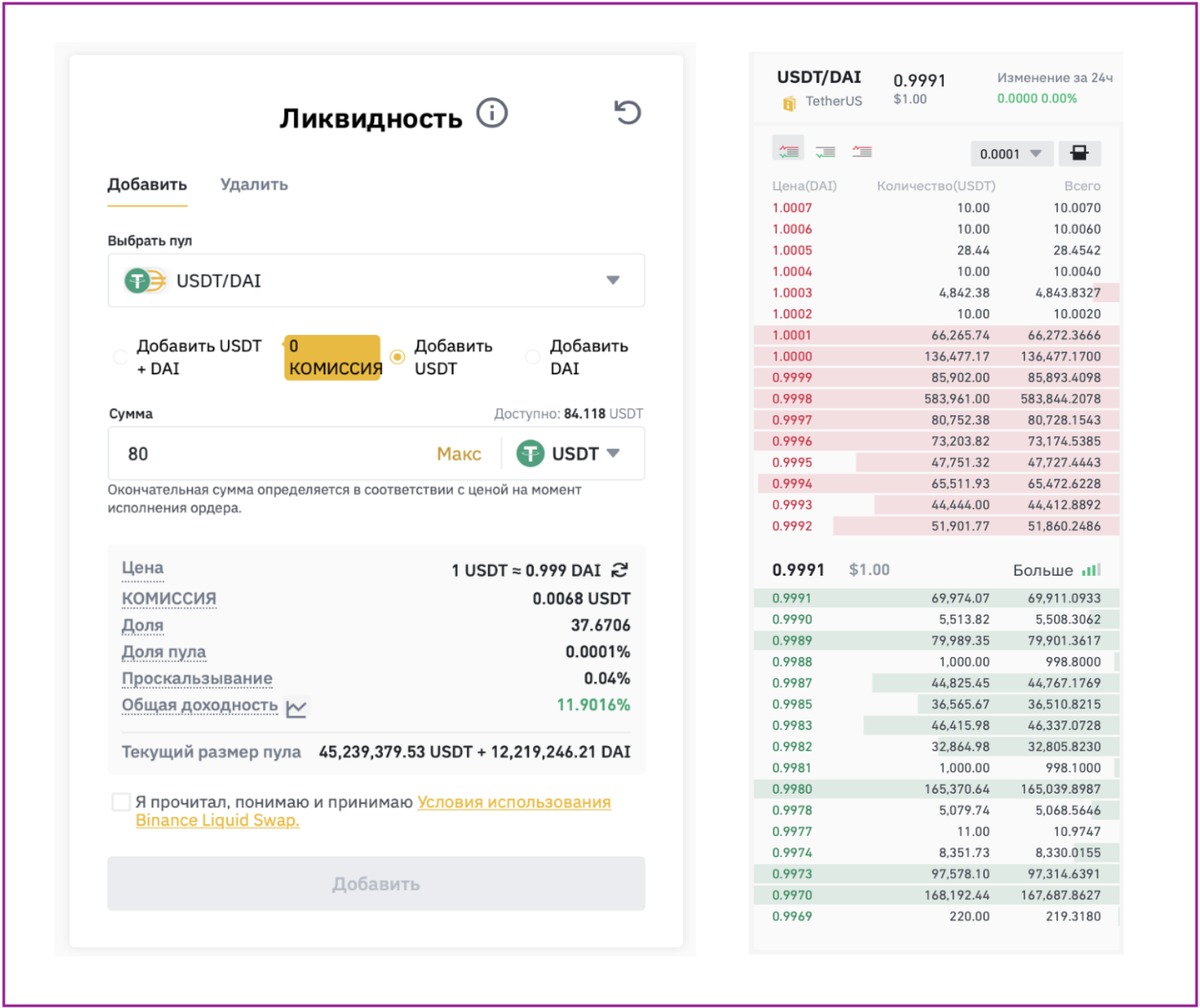Open the Условия использования Binance Liquid Swap link
Viewport: 1200px width, 1008px height.
tap(373, 811)
